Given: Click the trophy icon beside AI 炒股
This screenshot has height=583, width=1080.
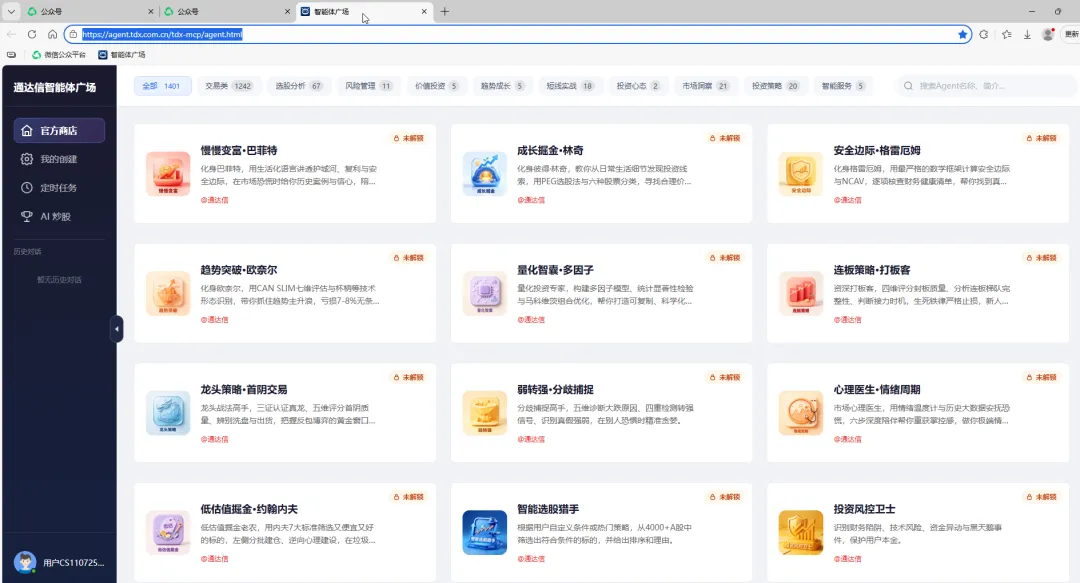Looking at the screenshot, I should pos(27,216).
